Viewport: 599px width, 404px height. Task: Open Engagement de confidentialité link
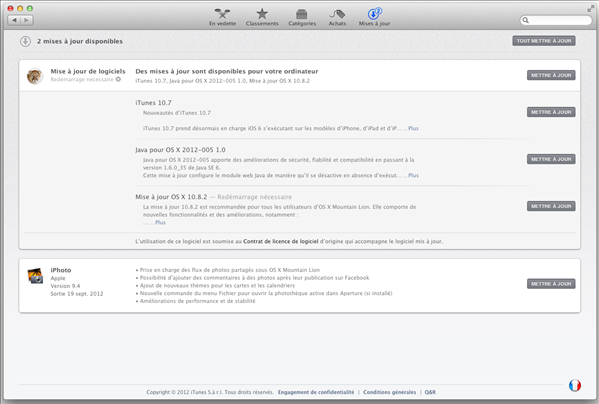(x=316, y=392)
